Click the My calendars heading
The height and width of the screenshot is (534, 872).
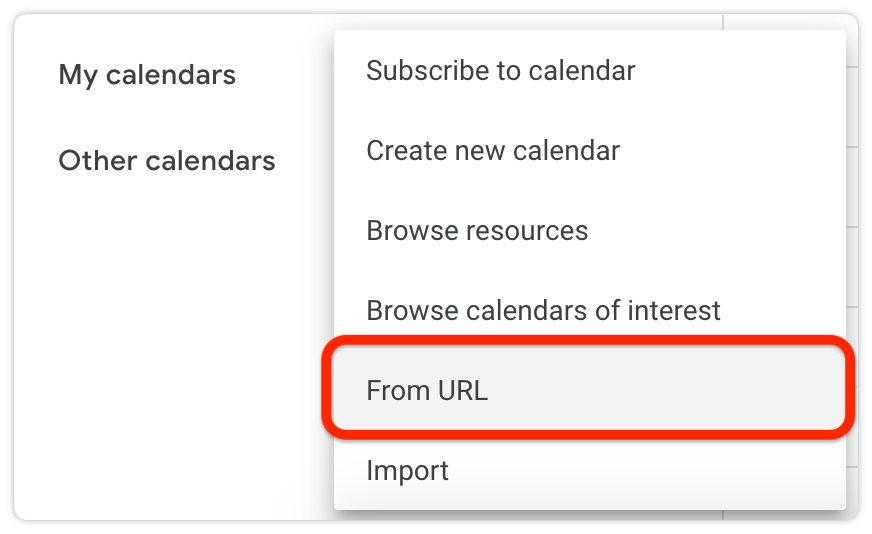tap(147, 75)
